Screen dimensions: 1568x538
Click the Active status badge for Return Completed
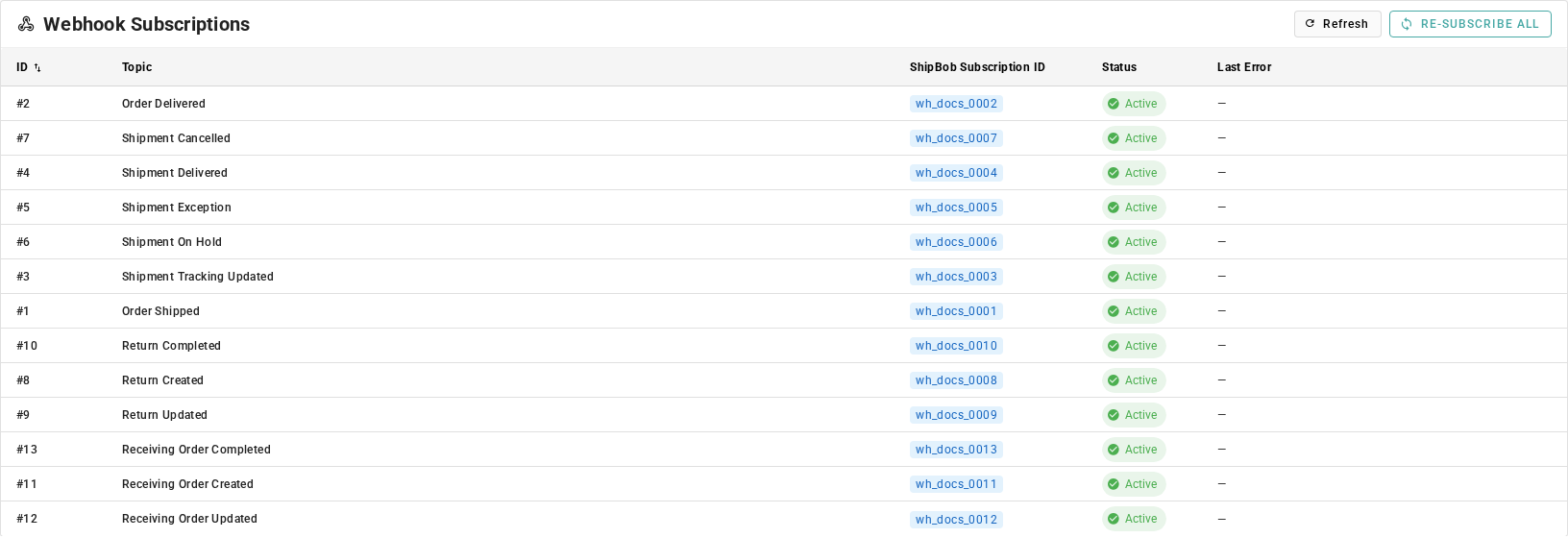pyautogui.click(x=1134, y=346)
